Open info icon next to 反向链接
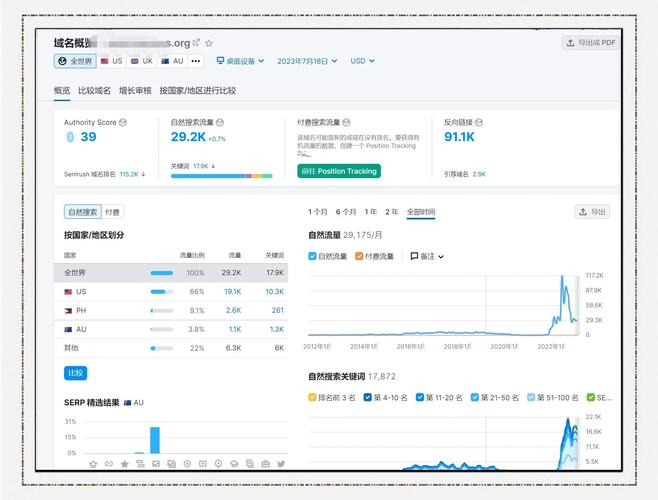The image size is (658, 500). tap(479, 122)
